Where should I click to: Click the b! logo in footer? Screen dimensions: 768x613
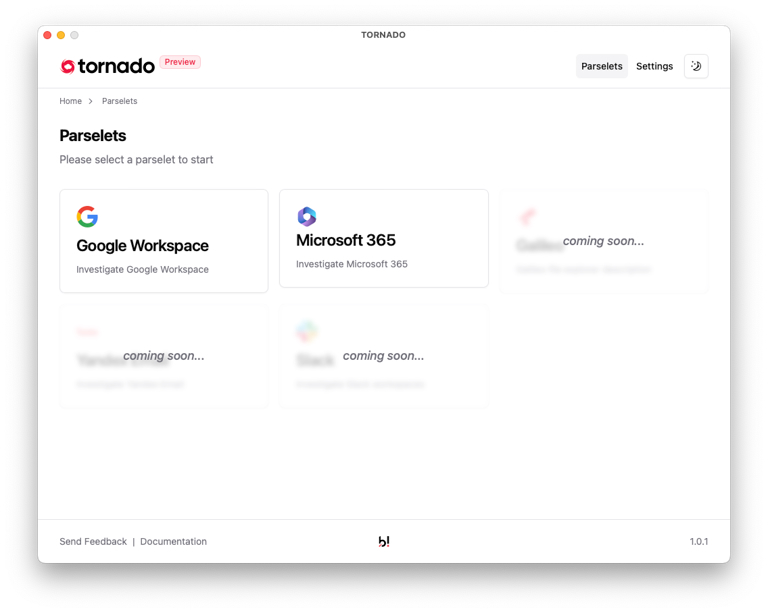pos(384,541)
